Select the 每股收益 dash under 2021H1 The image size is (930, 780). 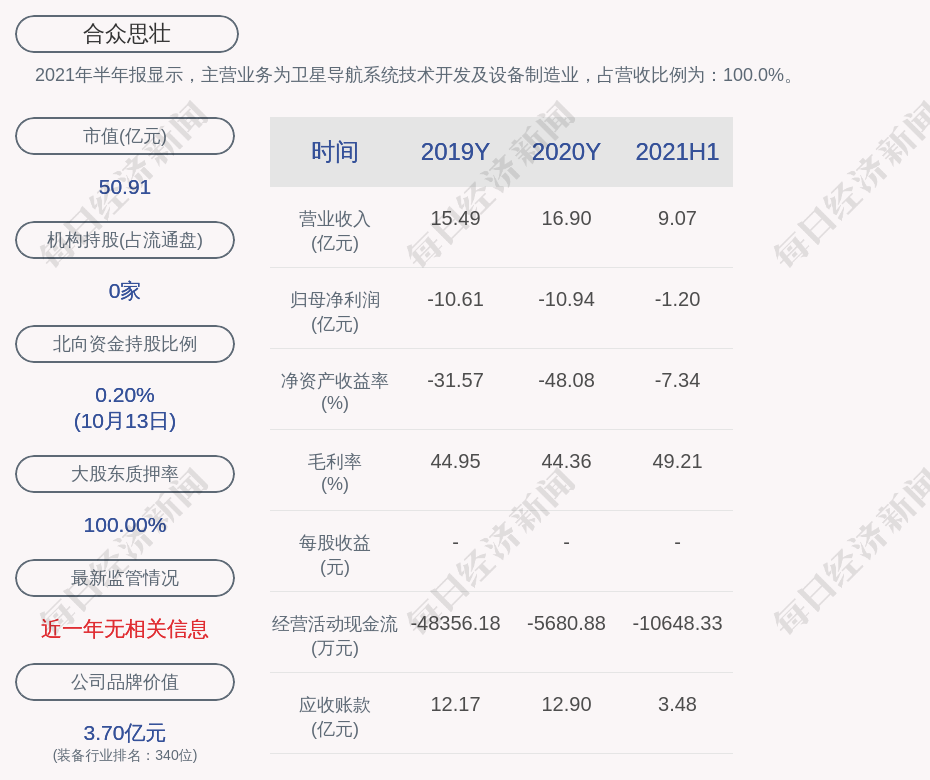[x=677, y=542]
